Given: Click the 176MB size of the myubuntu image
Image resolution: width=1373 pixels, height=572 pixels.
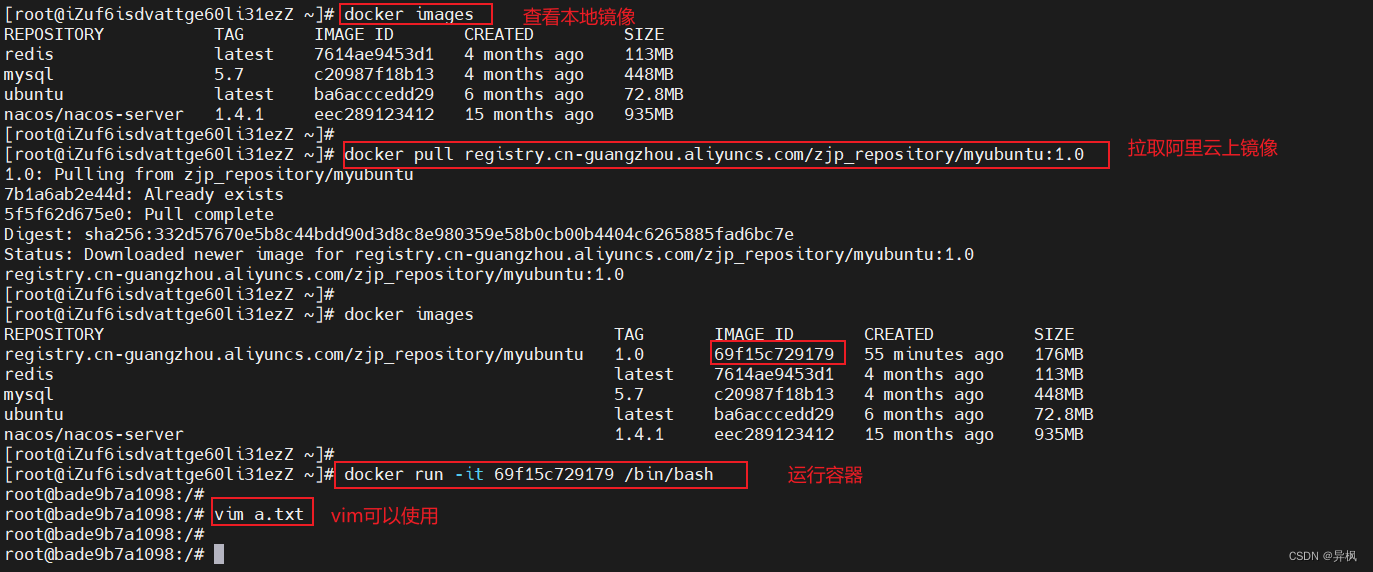Looking at the screenshot, I should click(x=1059, y=354).
